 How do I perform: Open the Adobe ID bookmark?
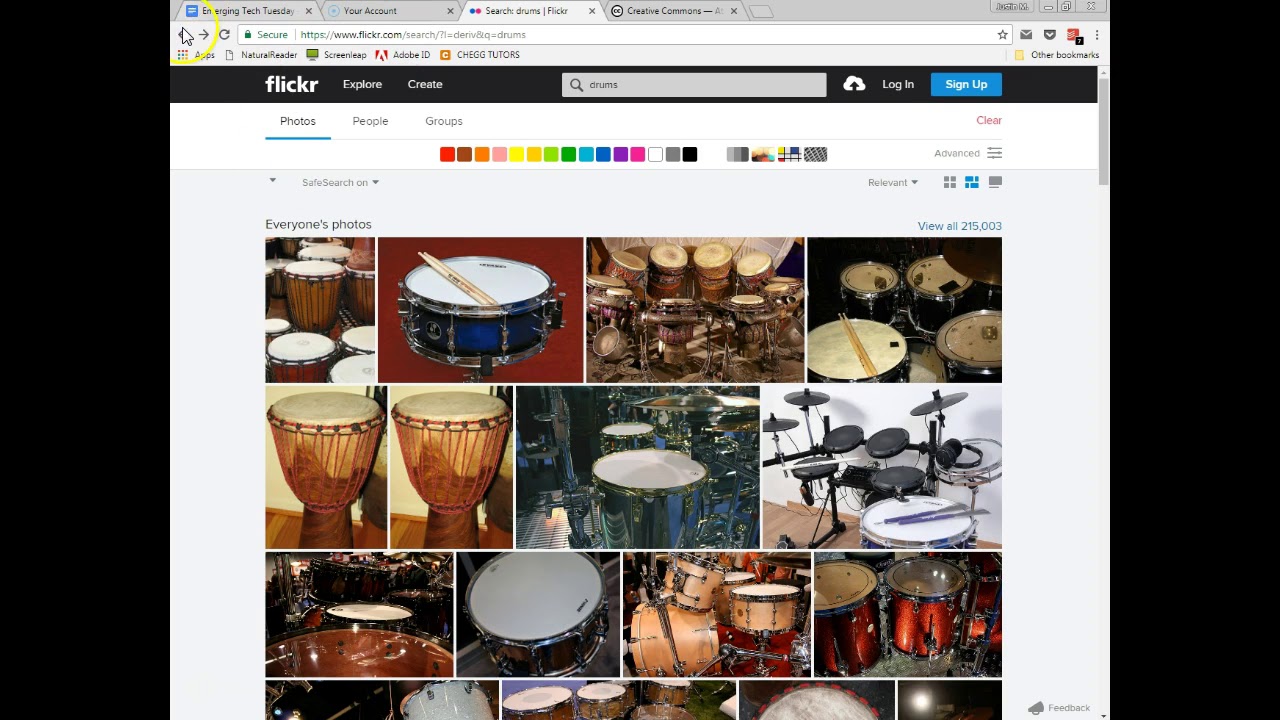point(403,55)
